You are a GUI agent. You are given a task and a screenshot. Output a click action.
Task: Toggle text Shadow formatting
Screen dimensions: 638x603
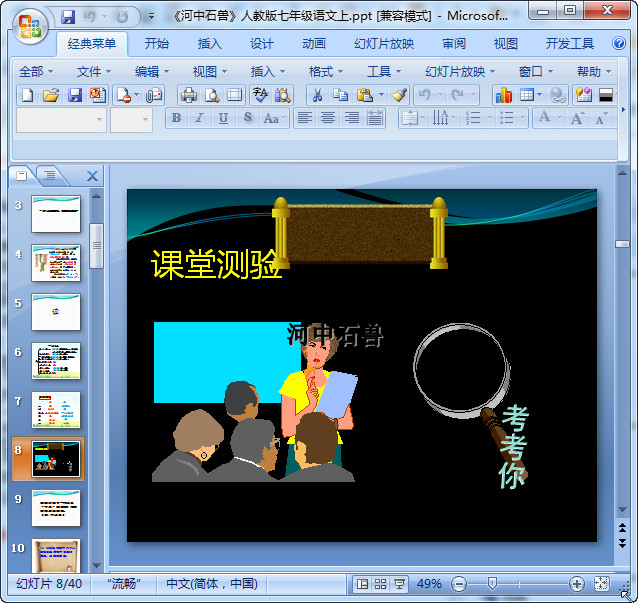point(247,118)
